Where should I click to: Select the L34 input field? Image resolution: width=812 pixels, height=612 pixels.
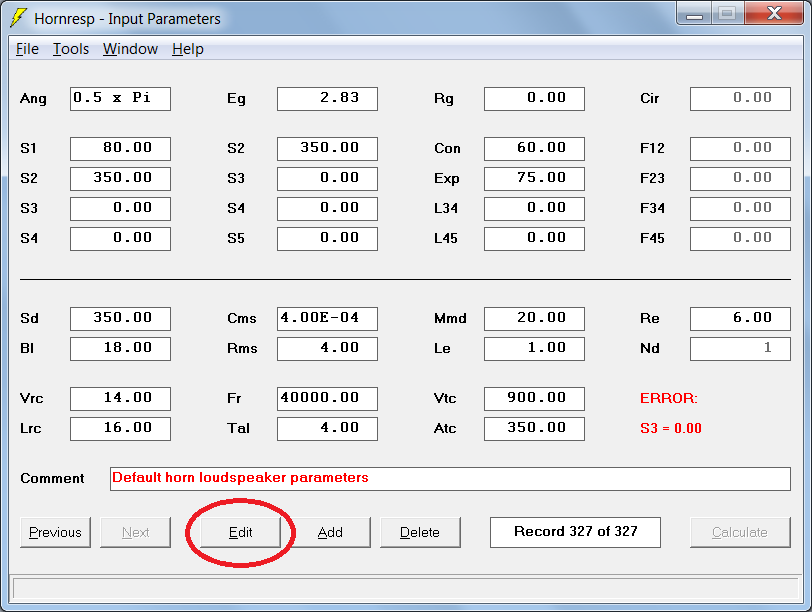(x=534, y=209)
